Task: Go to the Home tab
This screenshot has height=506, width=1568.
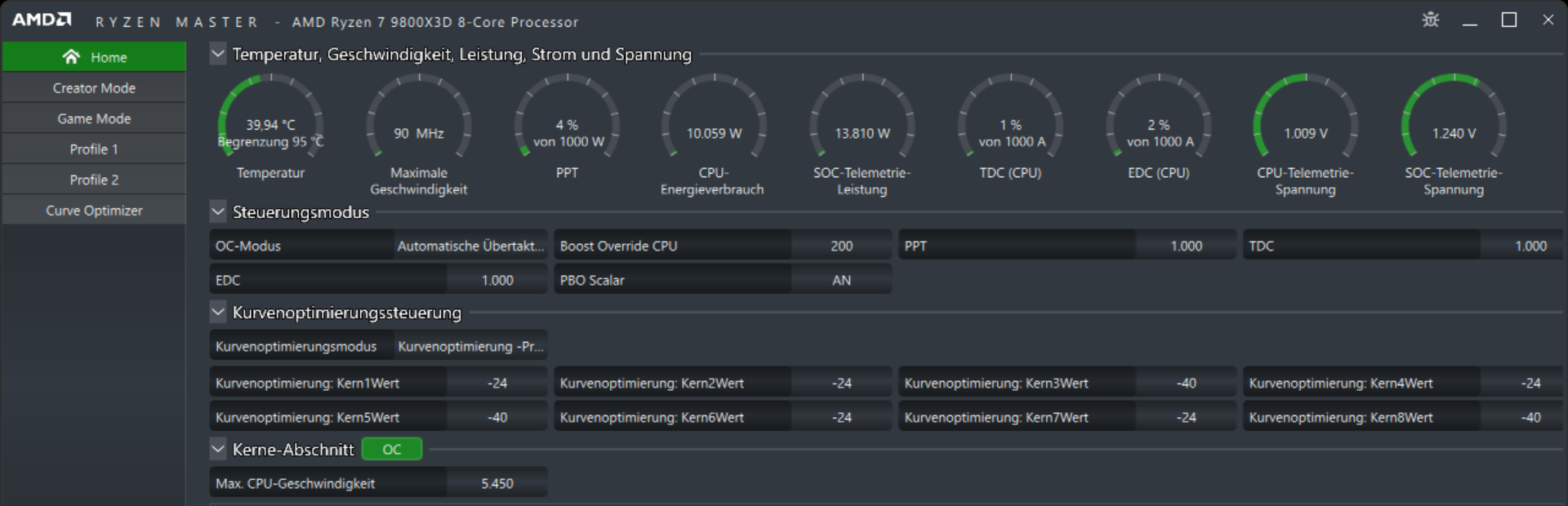Action: [94, 57]
